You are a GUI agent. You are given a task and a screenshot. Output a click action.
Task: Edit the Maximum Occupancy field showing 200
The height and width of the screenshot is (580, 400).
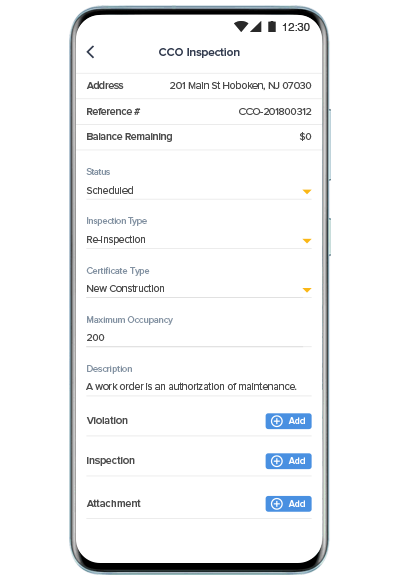click(199, 338)
